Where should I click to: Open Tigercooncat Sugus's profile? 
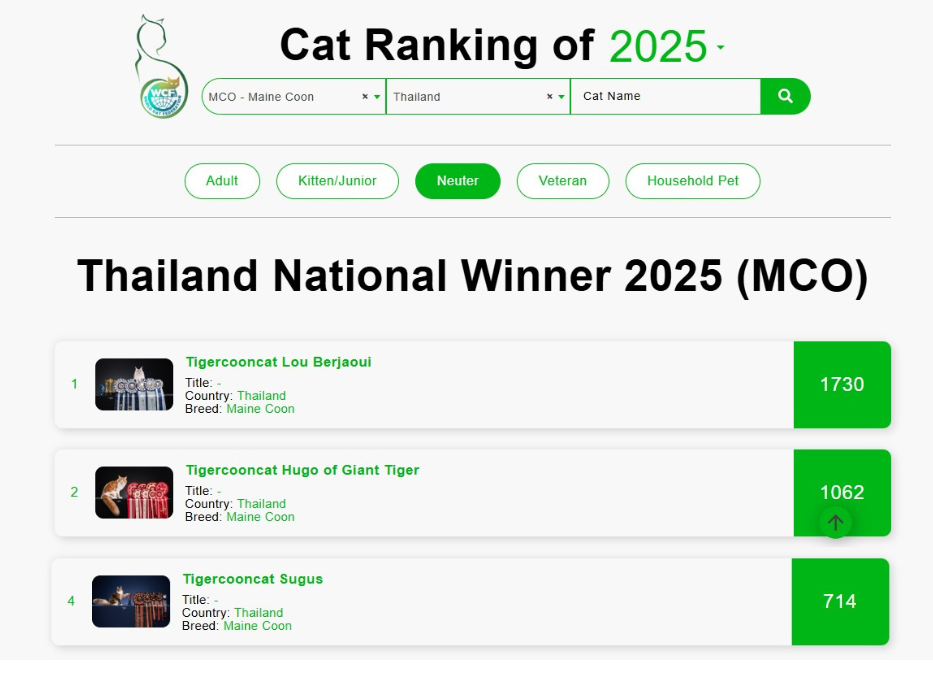tap(253, 579)
